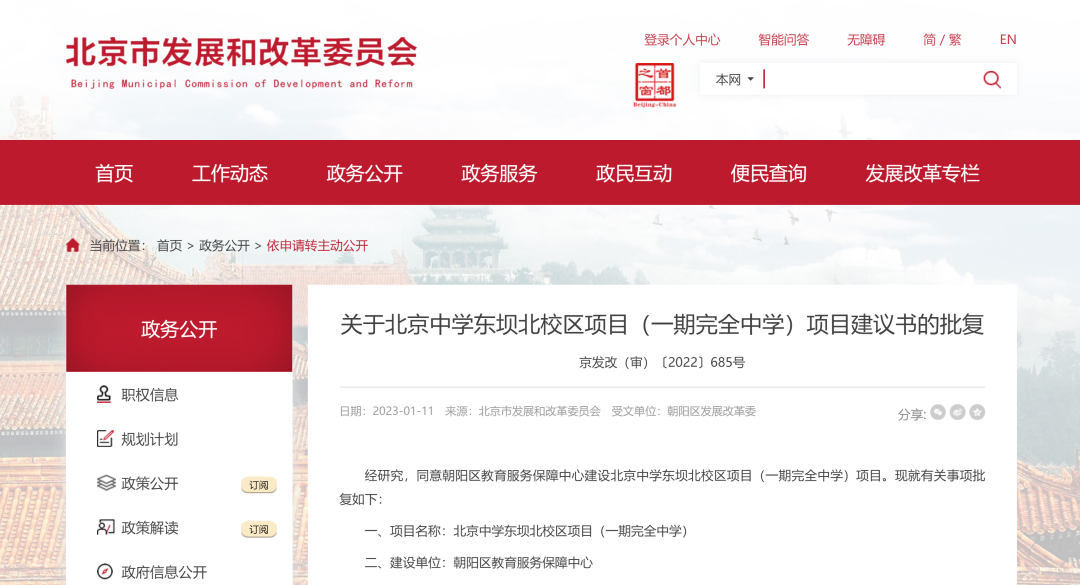Click the home icon in breadcrumb
The height and width of the screenshot is (585, 1080).
73,246
